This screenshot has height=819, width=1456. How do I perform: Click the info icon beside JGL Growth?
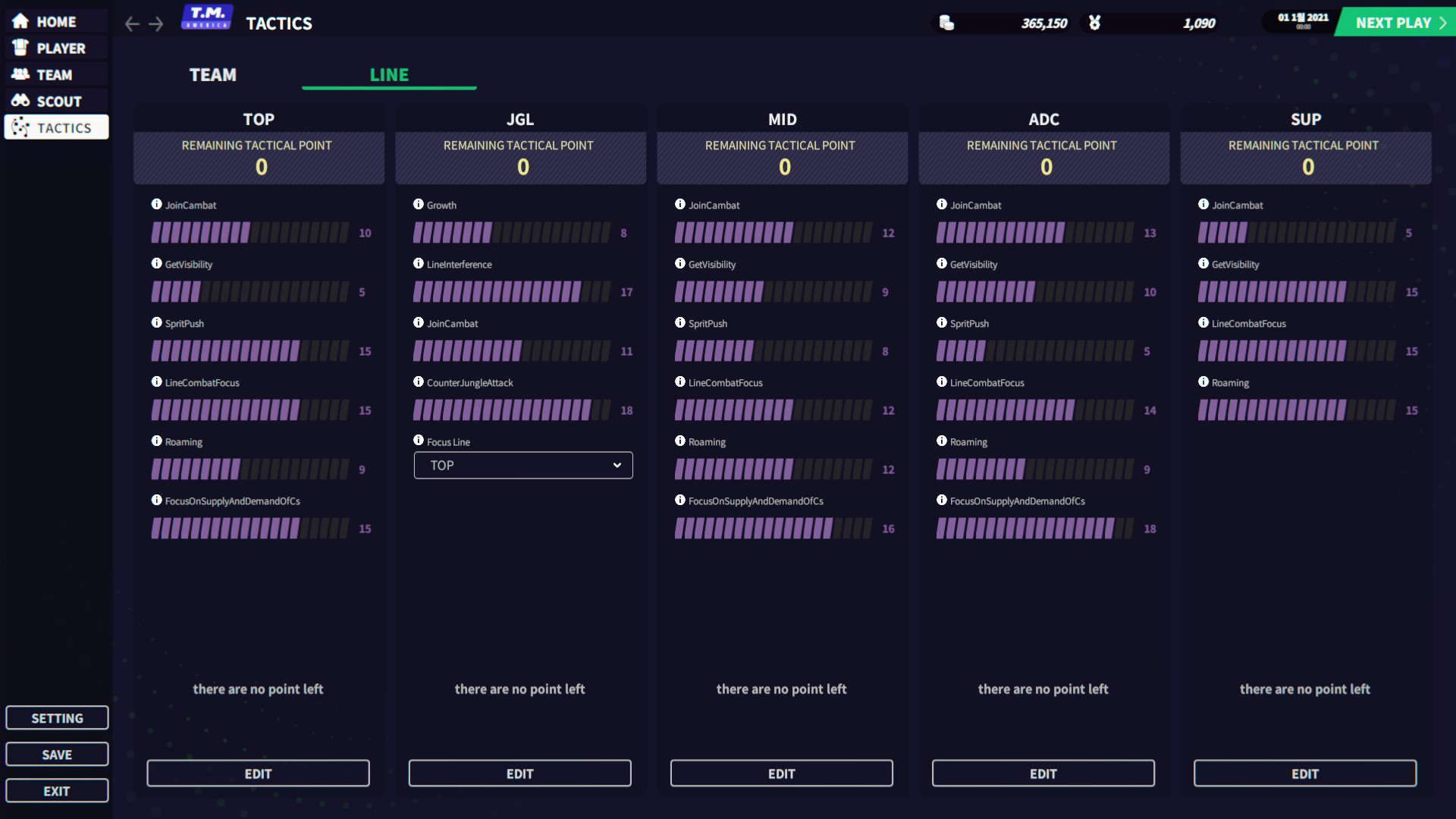coord(419,204)
